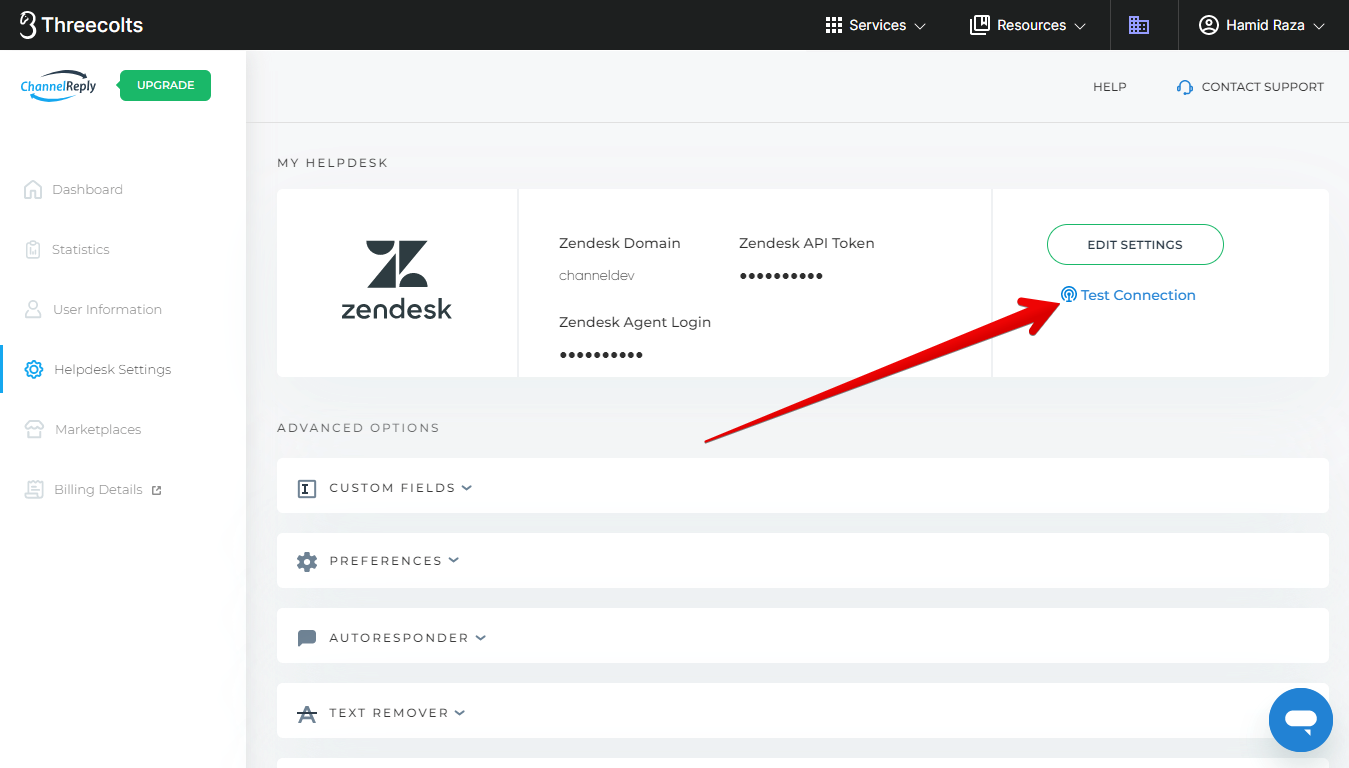1349x768 pixels.
Task: Open the blue chat widget bubble
Action: (1301, 720)
